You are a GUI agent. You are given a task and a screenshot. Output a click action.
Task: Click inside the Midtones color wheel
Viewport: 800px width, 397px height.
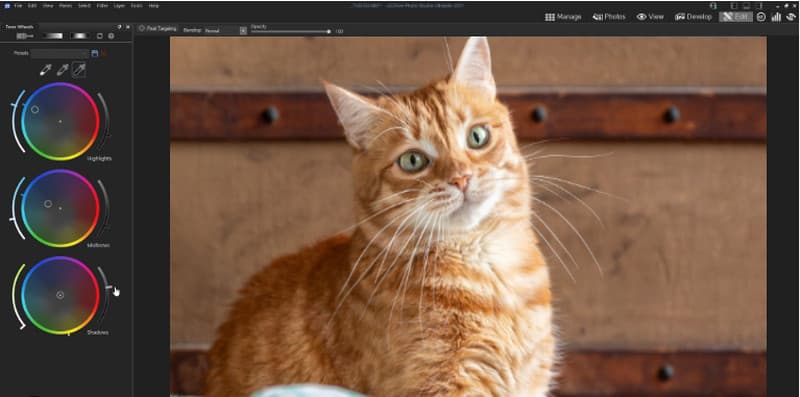pos(60,208)
